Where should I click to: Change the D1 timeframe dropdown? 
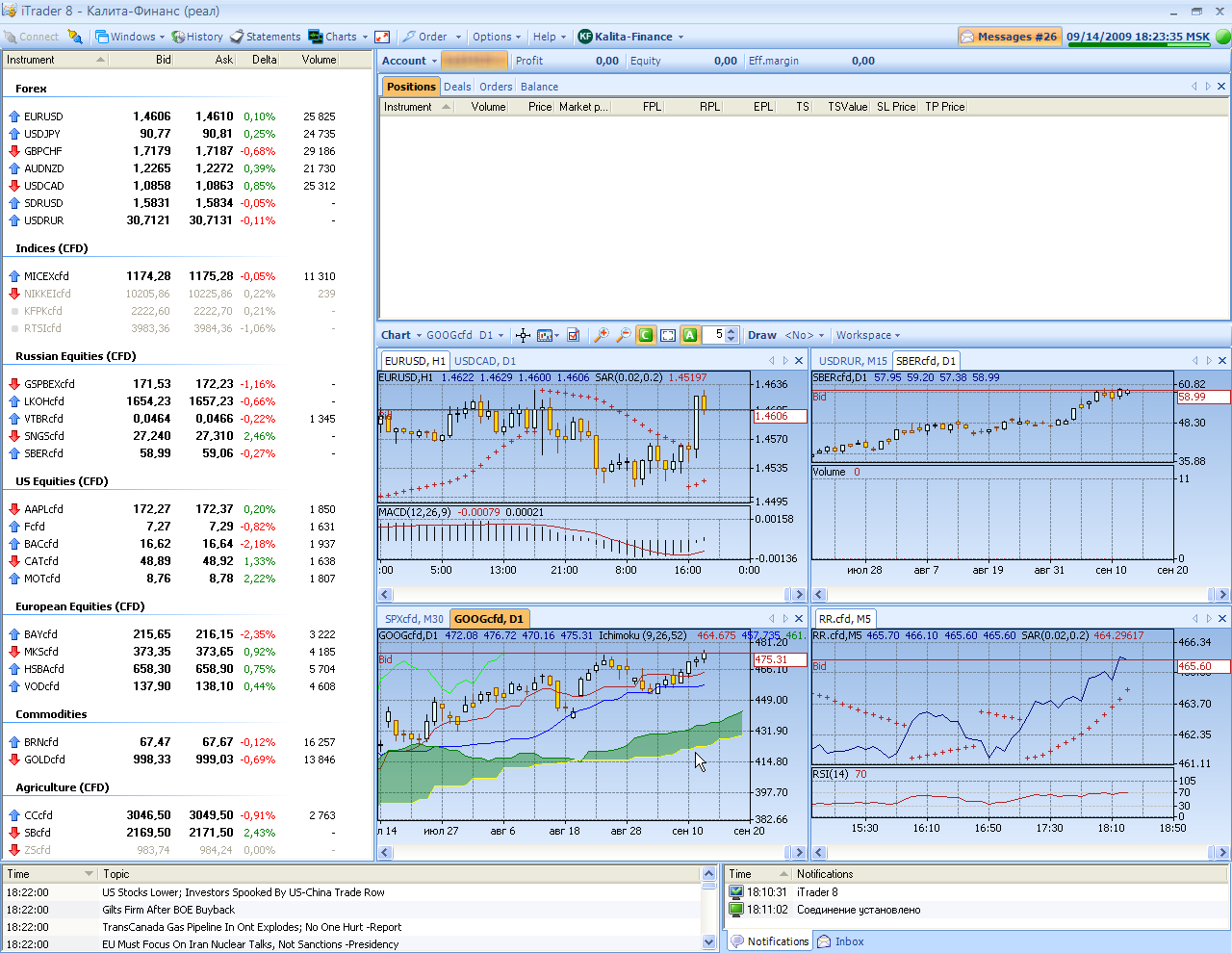coord(492,335)
